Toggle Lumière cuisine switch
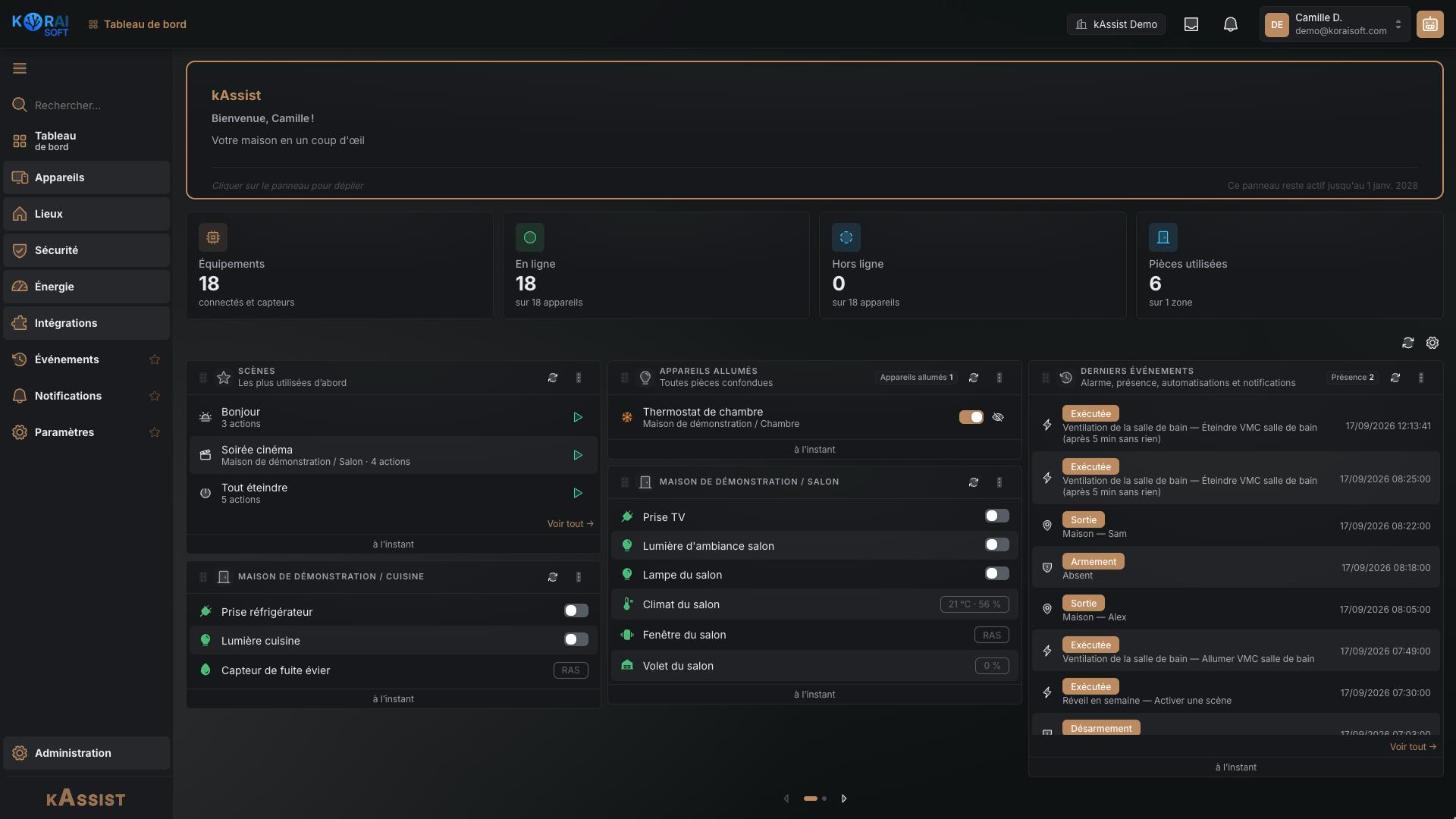Screen dimensions: 1456x819 [x=576, y=640]
